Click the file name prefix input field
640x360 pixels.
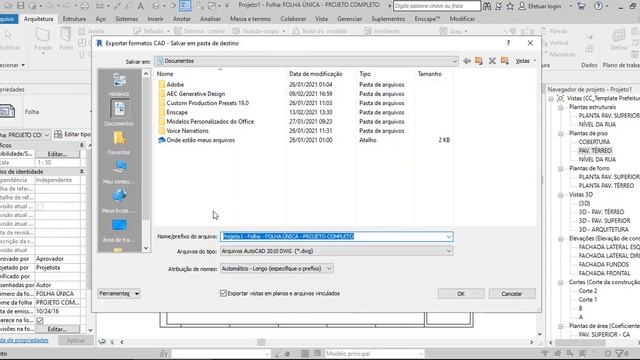(x=333, y=237)
